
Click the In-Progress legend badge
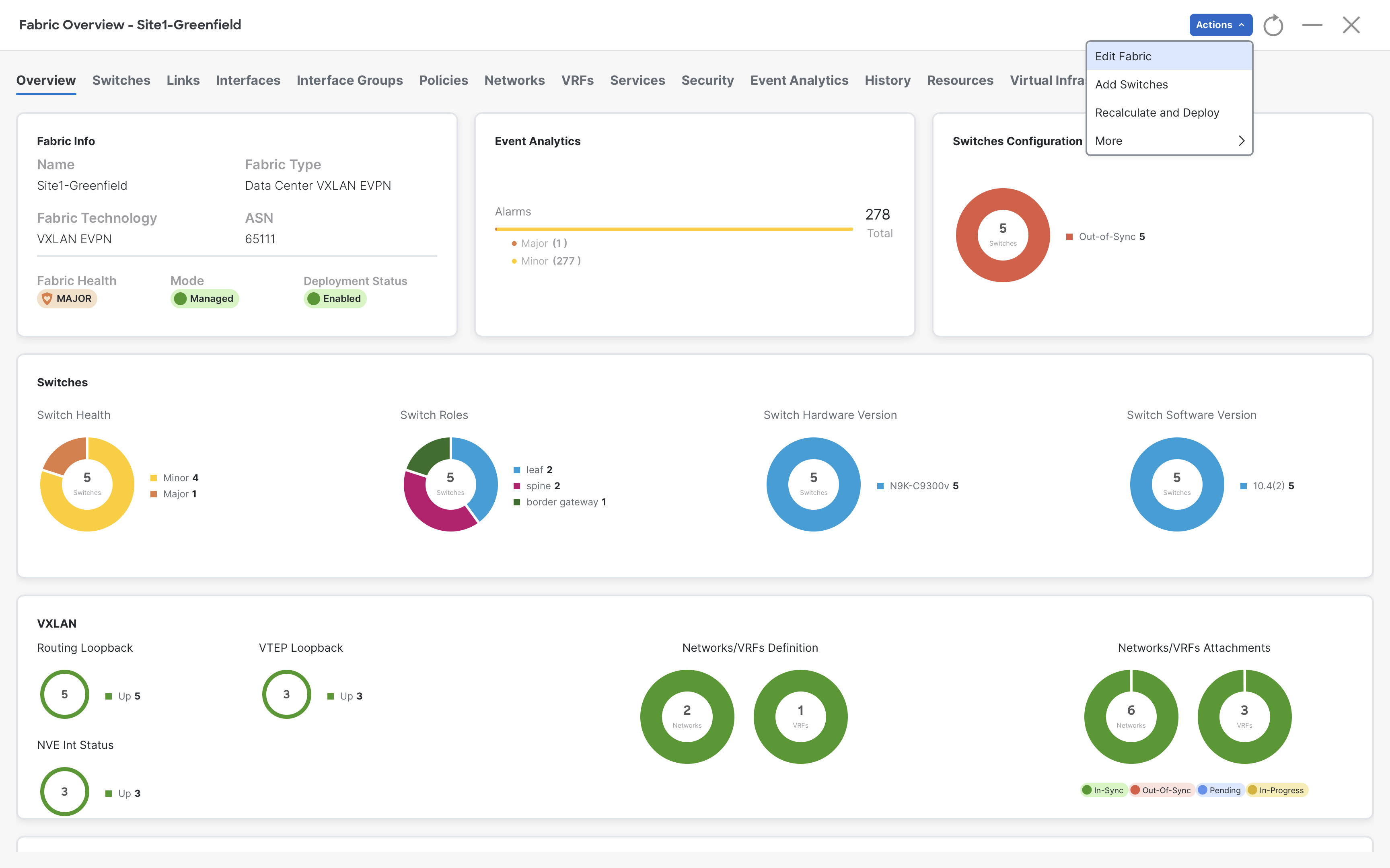click(1277, 790)
